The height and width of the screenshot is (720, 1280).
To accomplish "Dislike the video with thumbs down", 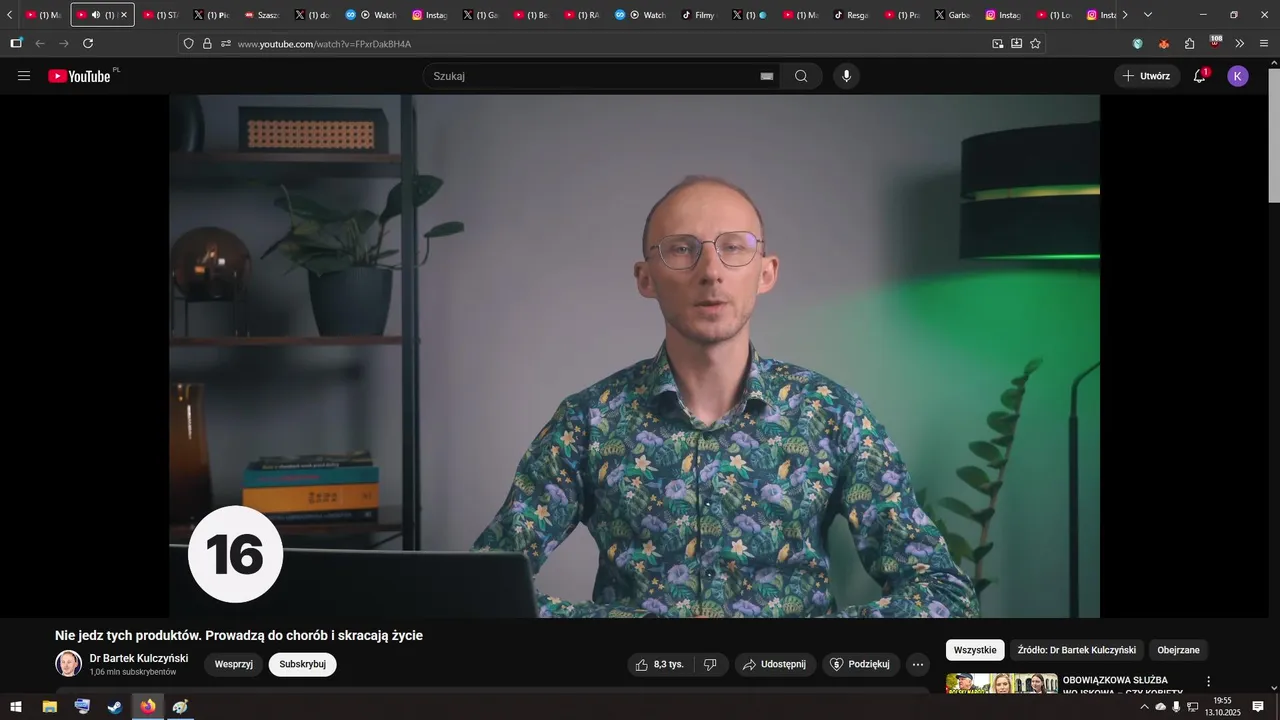I will (710, 664).
